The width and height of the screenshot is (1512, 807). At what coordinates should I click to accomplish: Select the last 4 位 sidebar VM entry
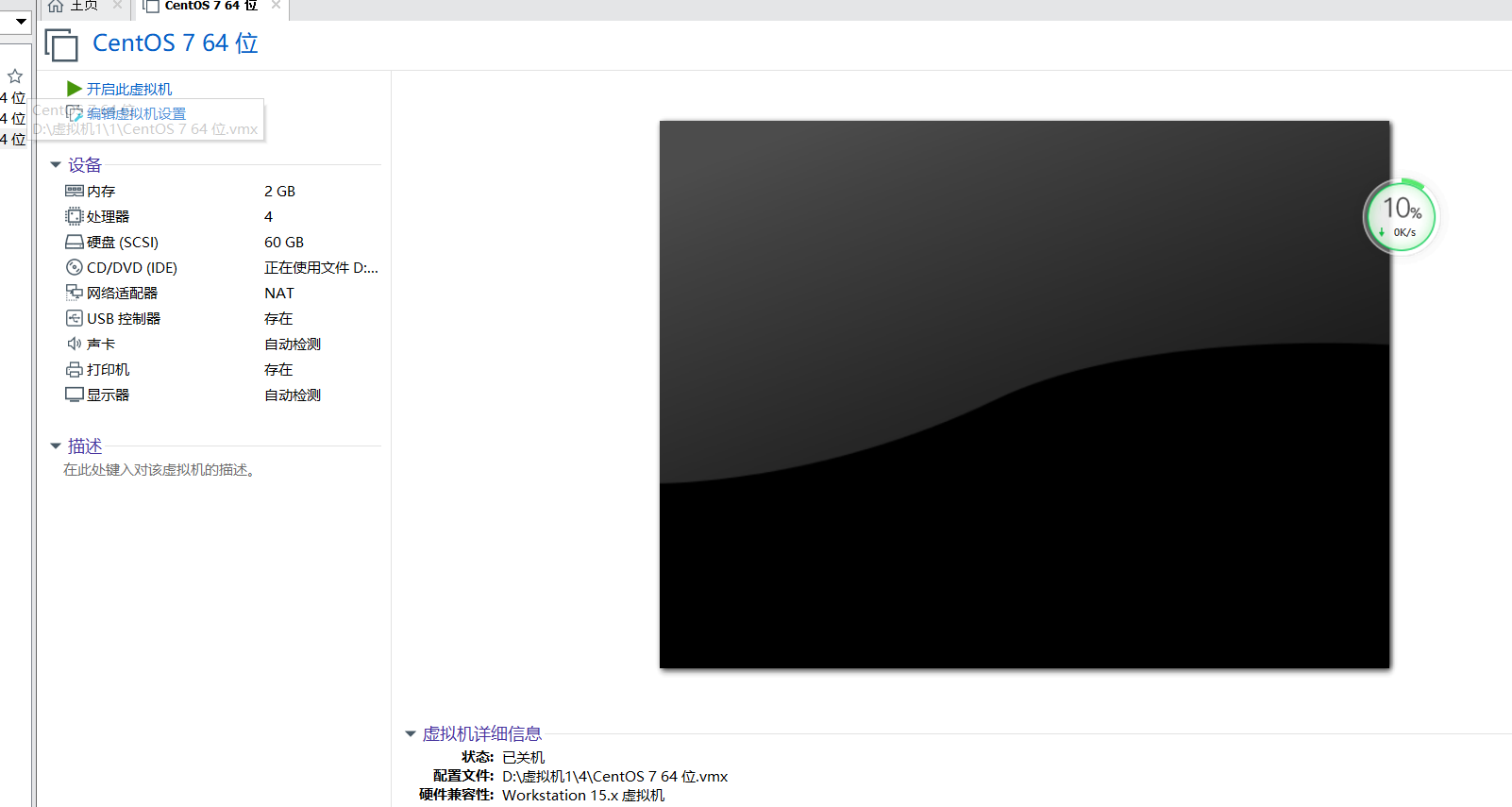[13, 140]
